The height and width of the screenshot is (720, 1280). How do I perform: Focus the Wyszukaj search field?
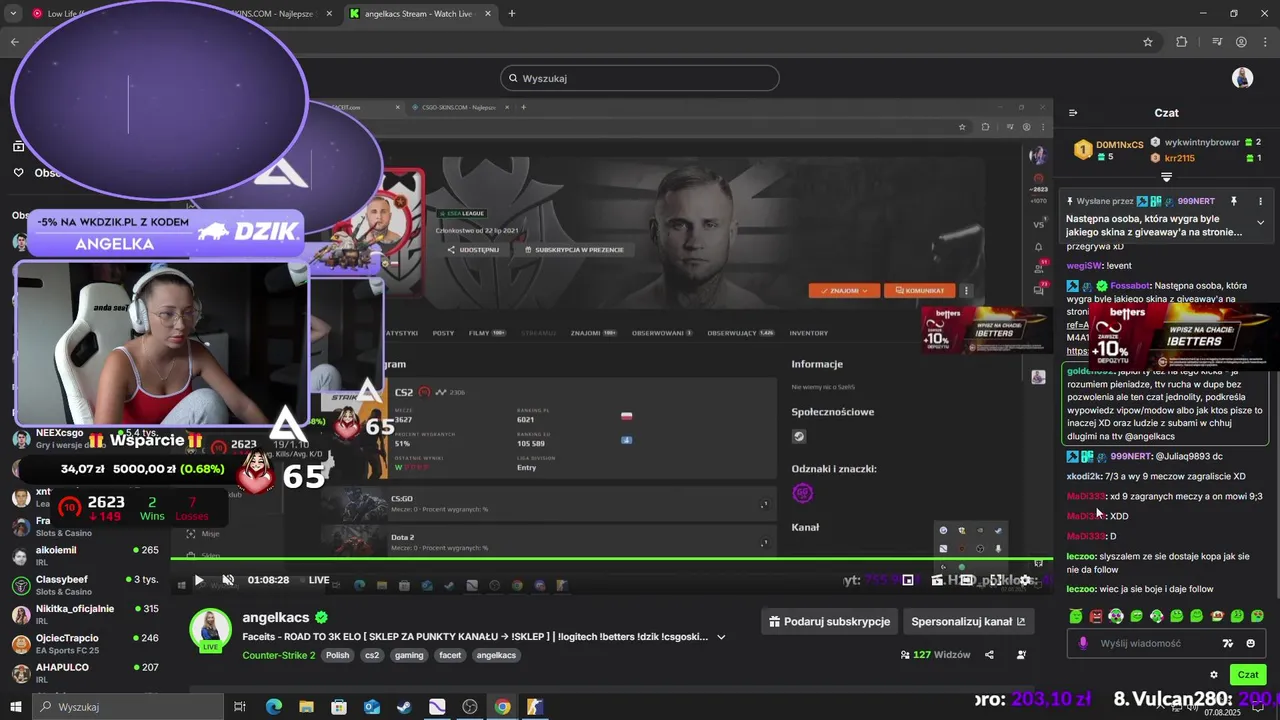(x=640, y=78)
